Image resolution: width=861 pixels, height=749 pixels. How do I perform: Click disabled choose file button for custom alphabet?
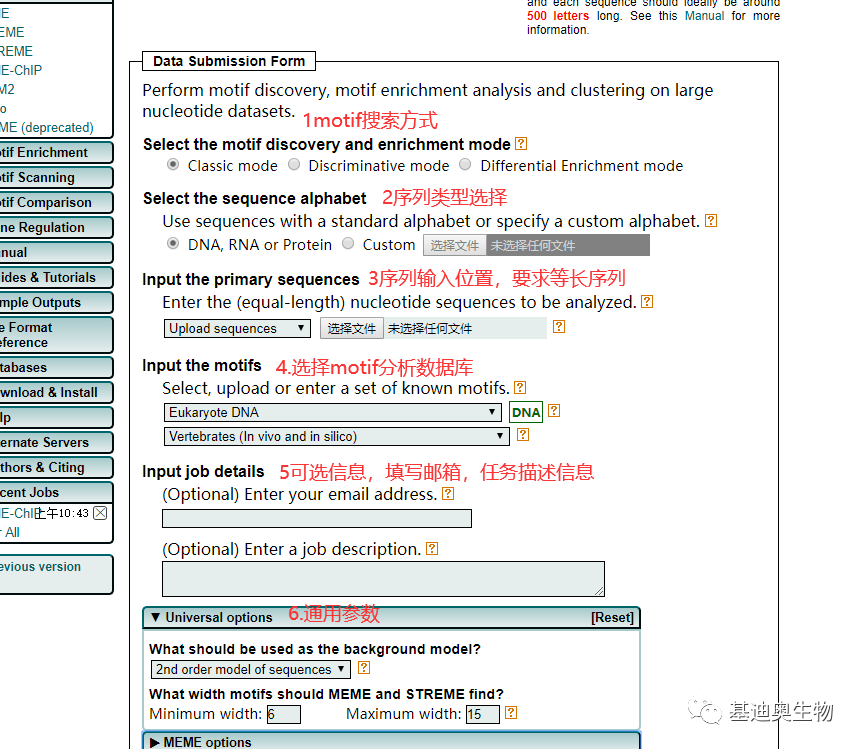point(454,245)
